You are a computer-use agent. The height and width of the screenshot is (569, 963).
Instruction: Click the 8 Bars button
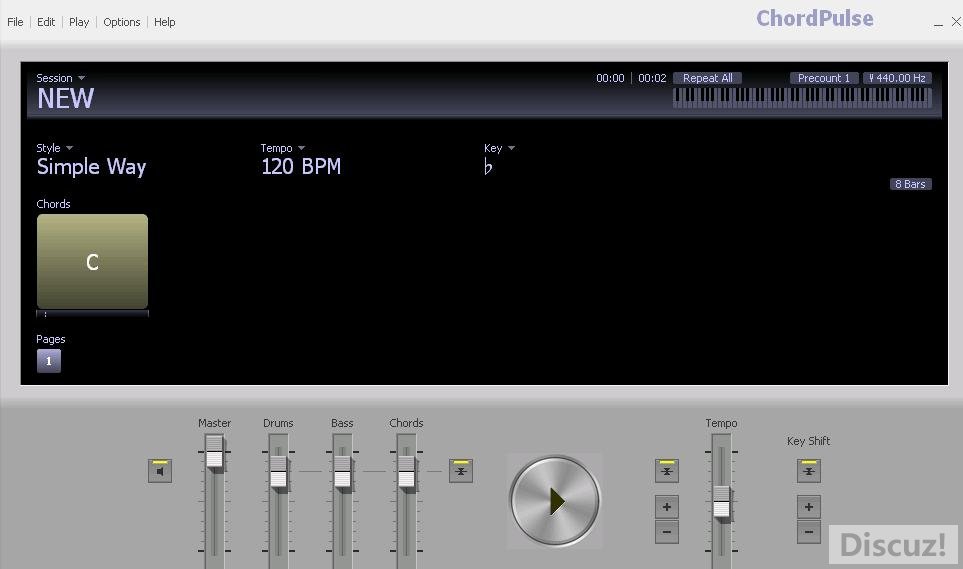pos(910,184)
